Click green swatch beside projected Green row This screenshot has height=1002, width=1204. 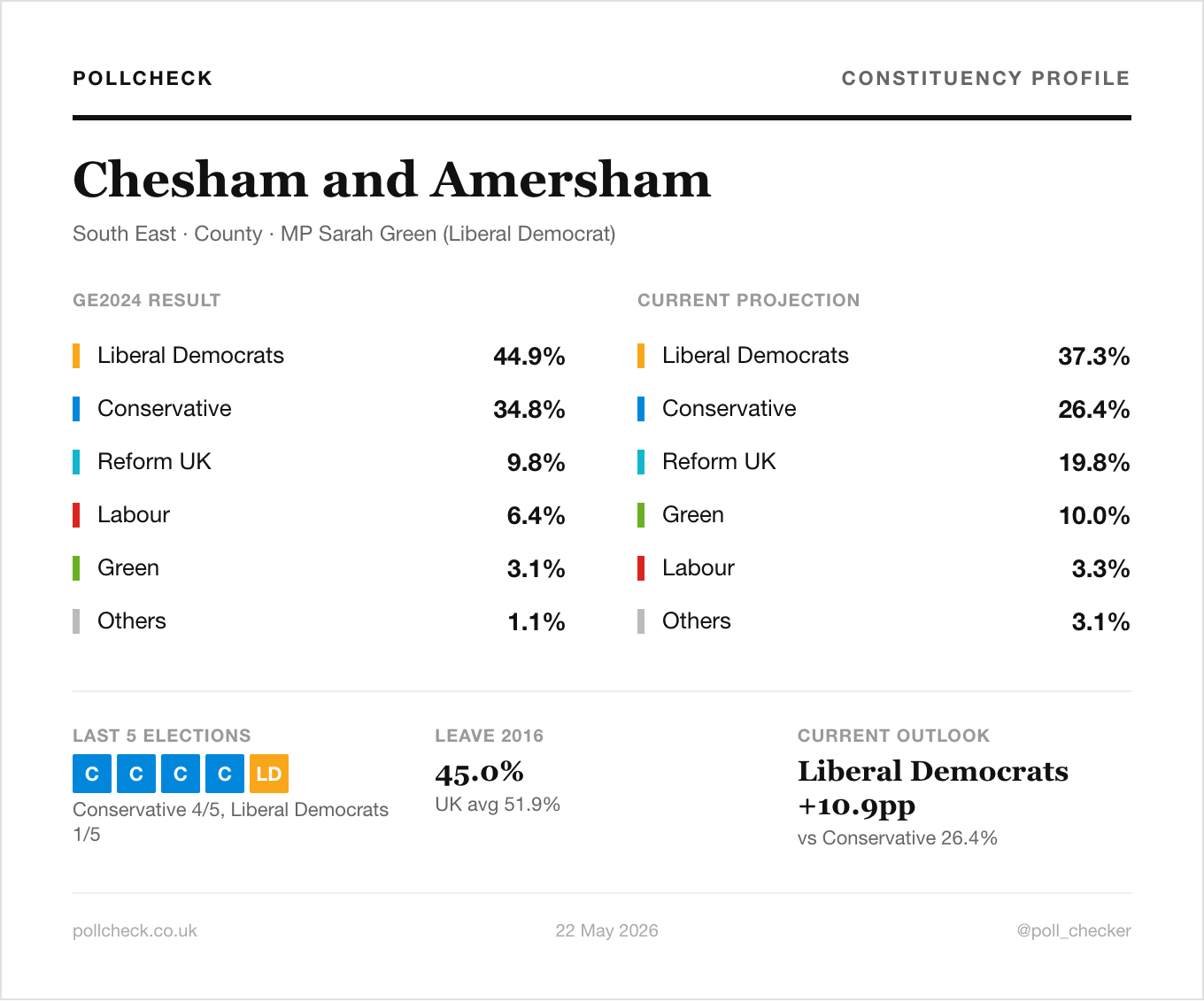click(641, 515)
